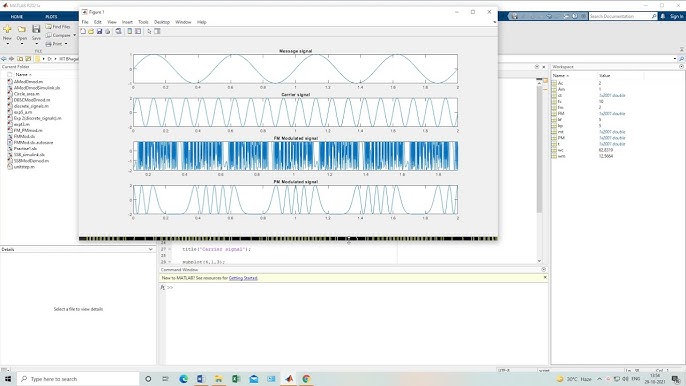Switch to the PLOTS ribbon tab

(51, 17)
